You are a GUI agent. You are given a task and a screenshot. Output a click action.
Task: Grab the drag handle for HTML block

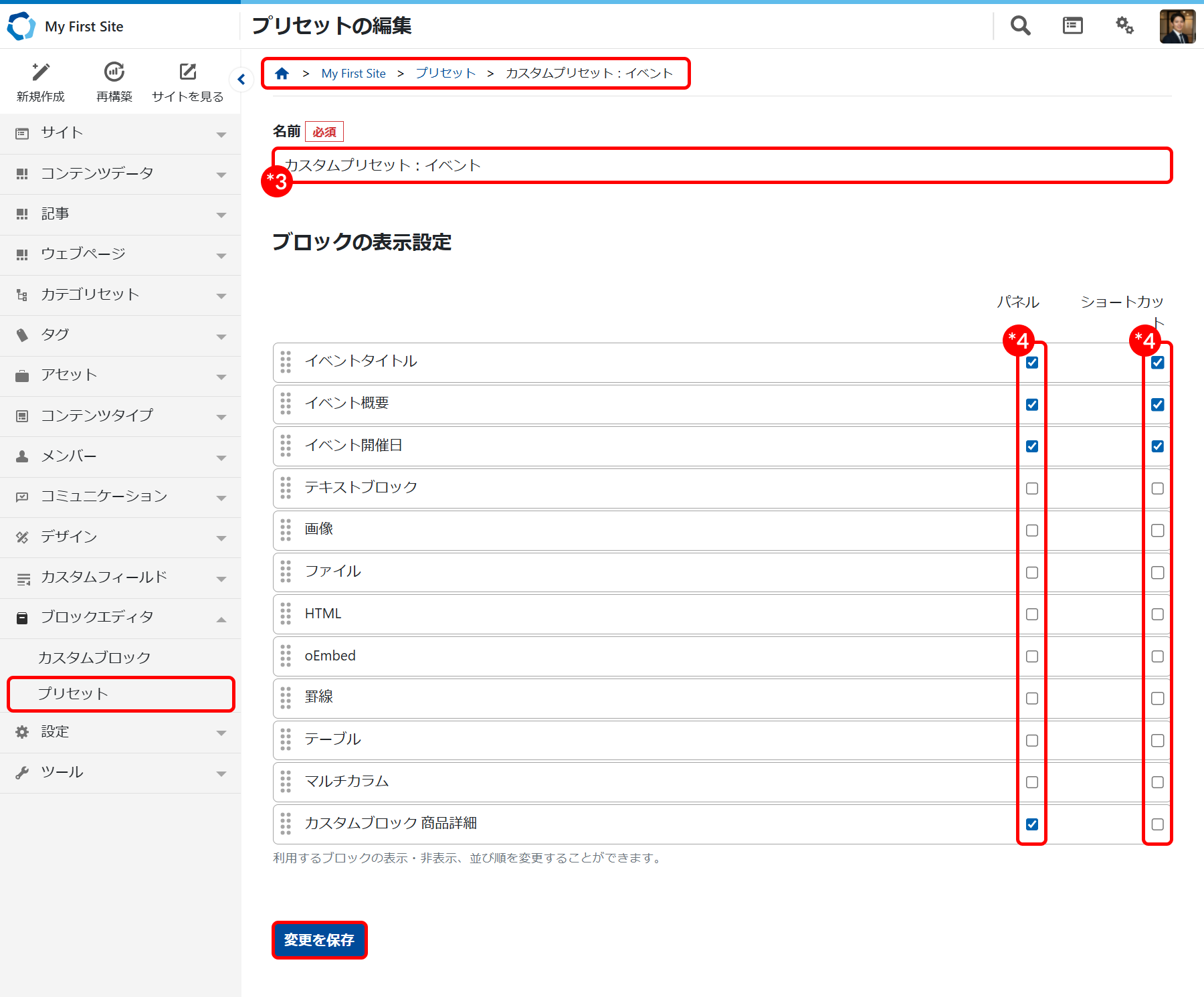(286, 614)
